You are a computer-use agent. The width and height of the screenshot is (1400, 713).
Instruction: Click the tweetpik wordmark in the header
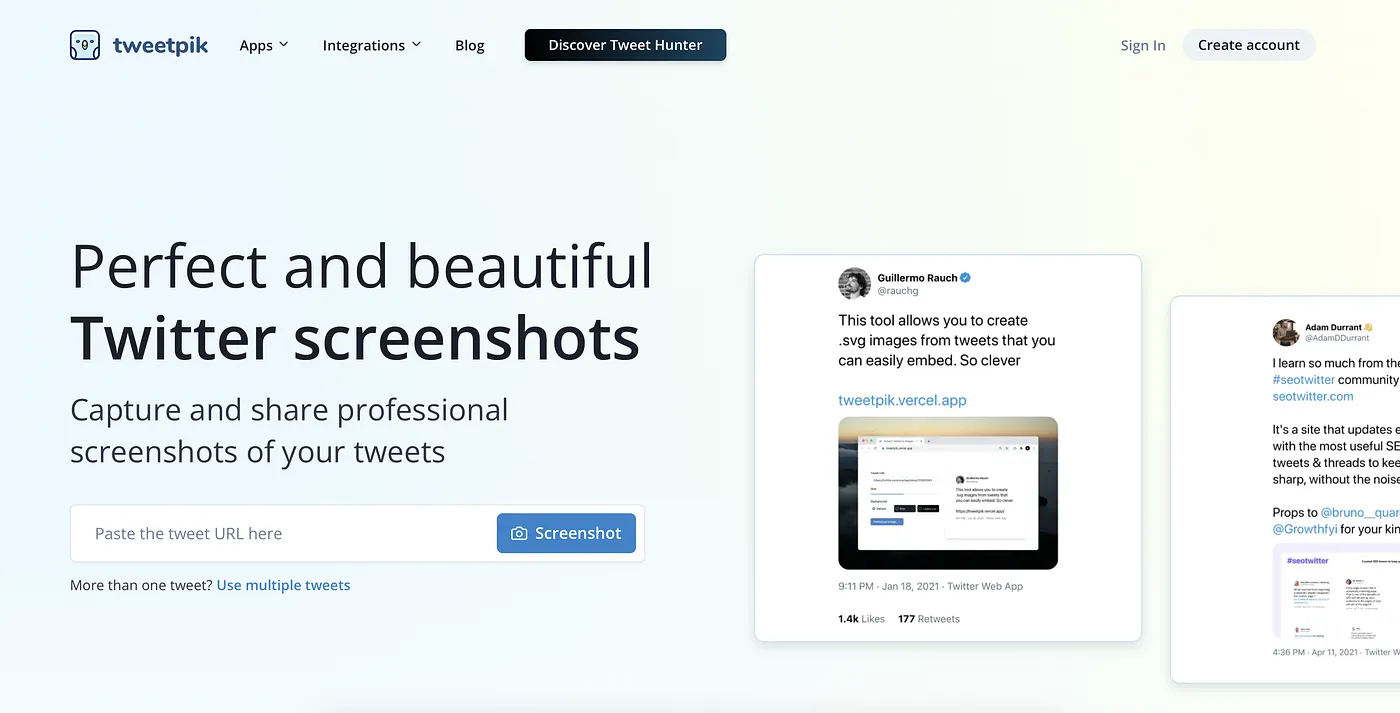(160, 45)
